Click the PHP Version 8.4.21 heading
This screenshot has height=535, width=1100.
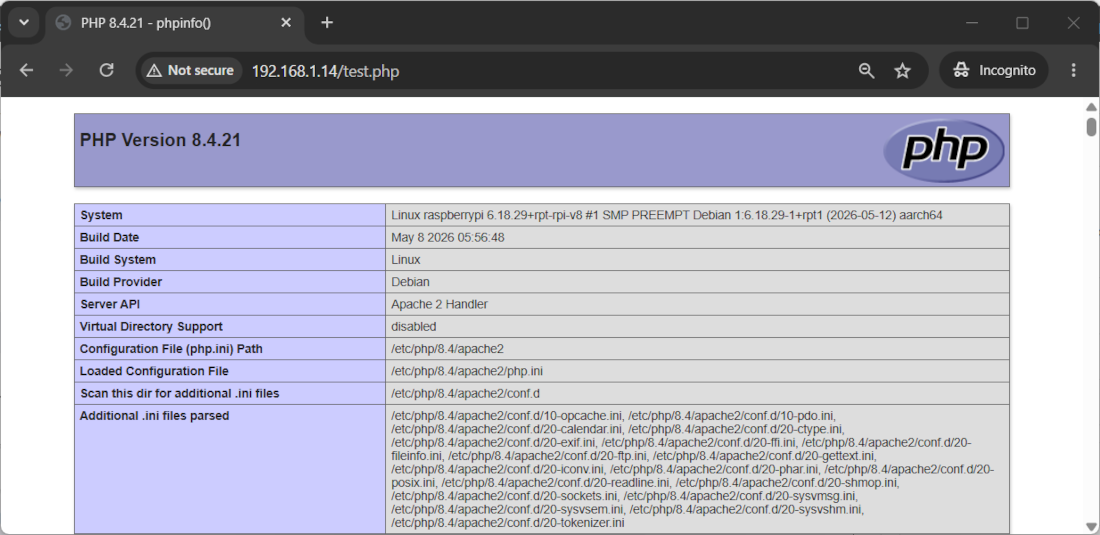click(x=161, y=140)
